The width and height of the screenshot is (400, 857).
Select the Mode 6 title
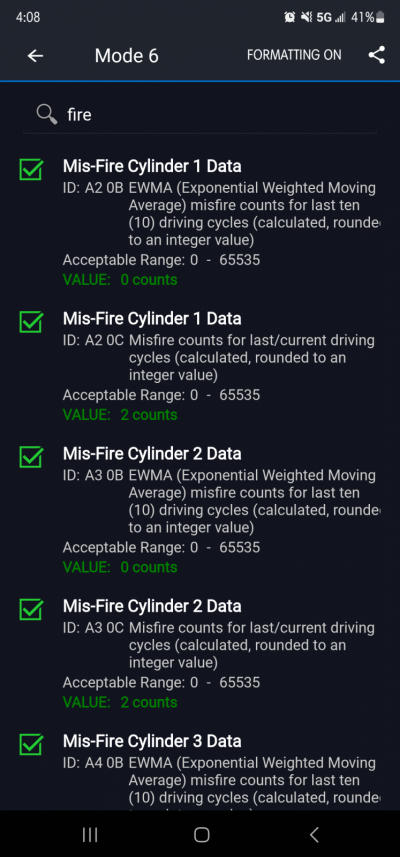tap(127, 56)
